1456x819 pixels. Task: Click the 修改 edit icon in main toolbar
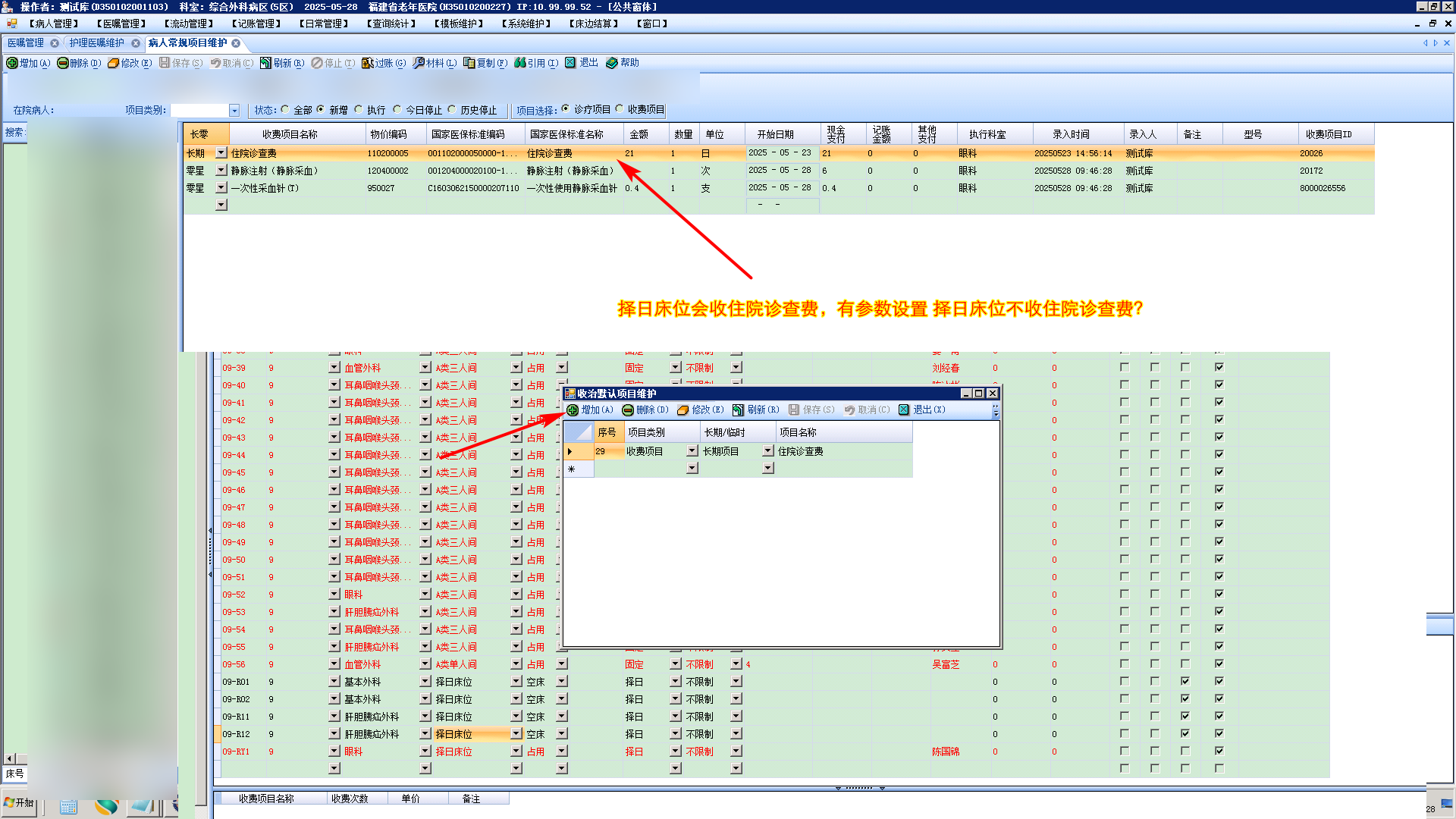click(x=114, y=63)
